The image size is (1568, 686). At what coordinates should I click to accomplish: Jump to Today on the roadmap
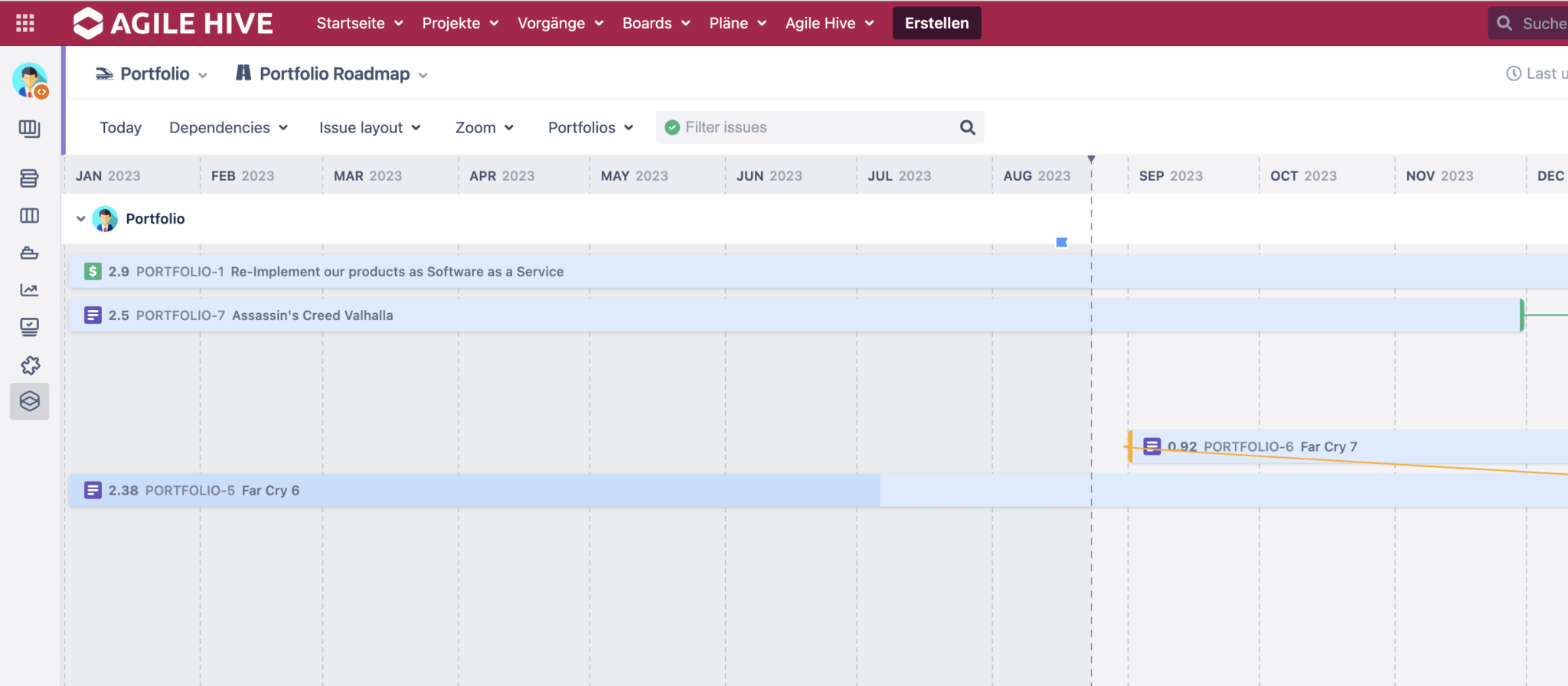pyautogui.click(x=120, y=128)
